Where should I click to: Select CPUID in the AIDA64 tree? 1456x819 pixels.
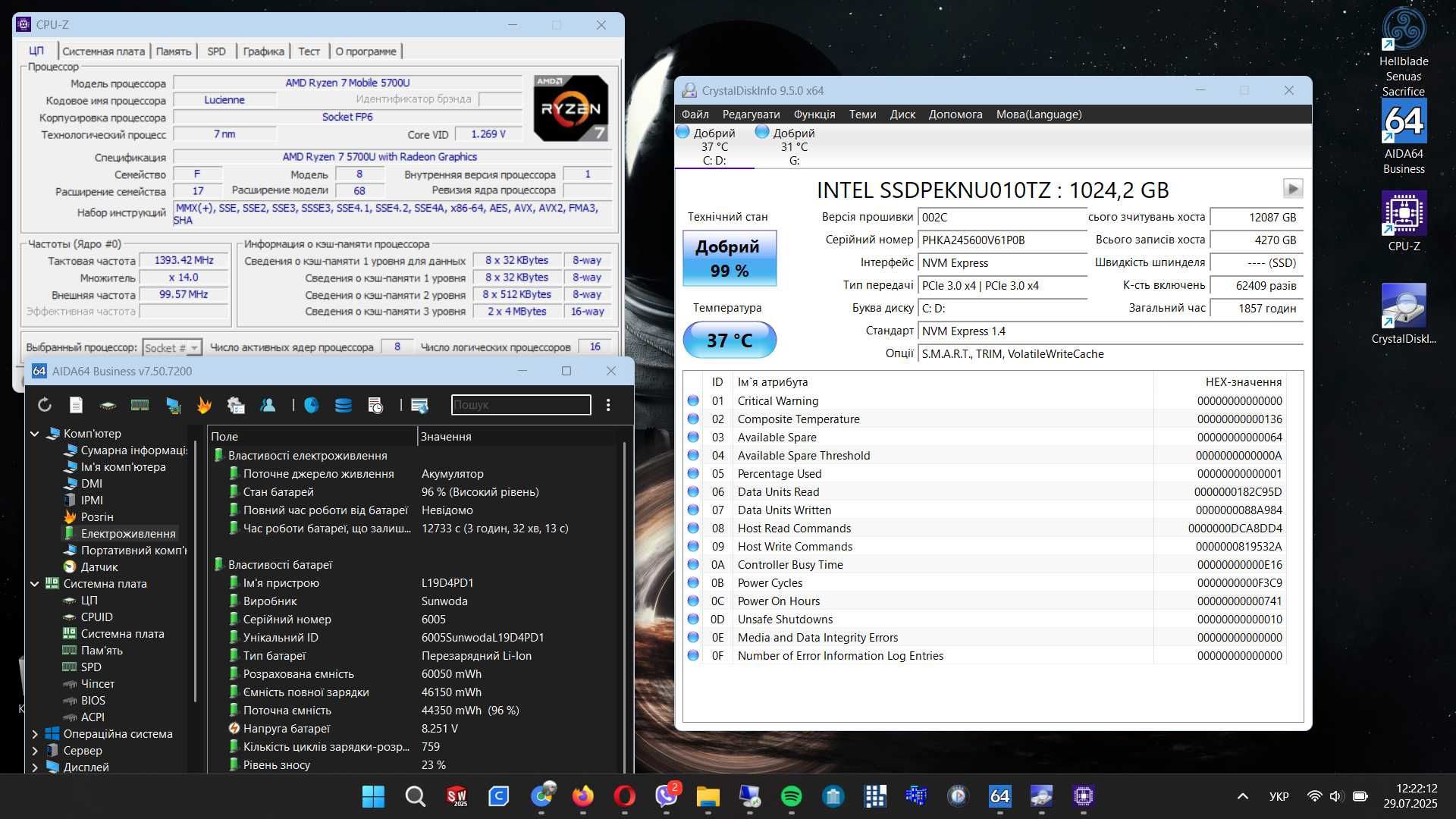click(x=87, y=617)
